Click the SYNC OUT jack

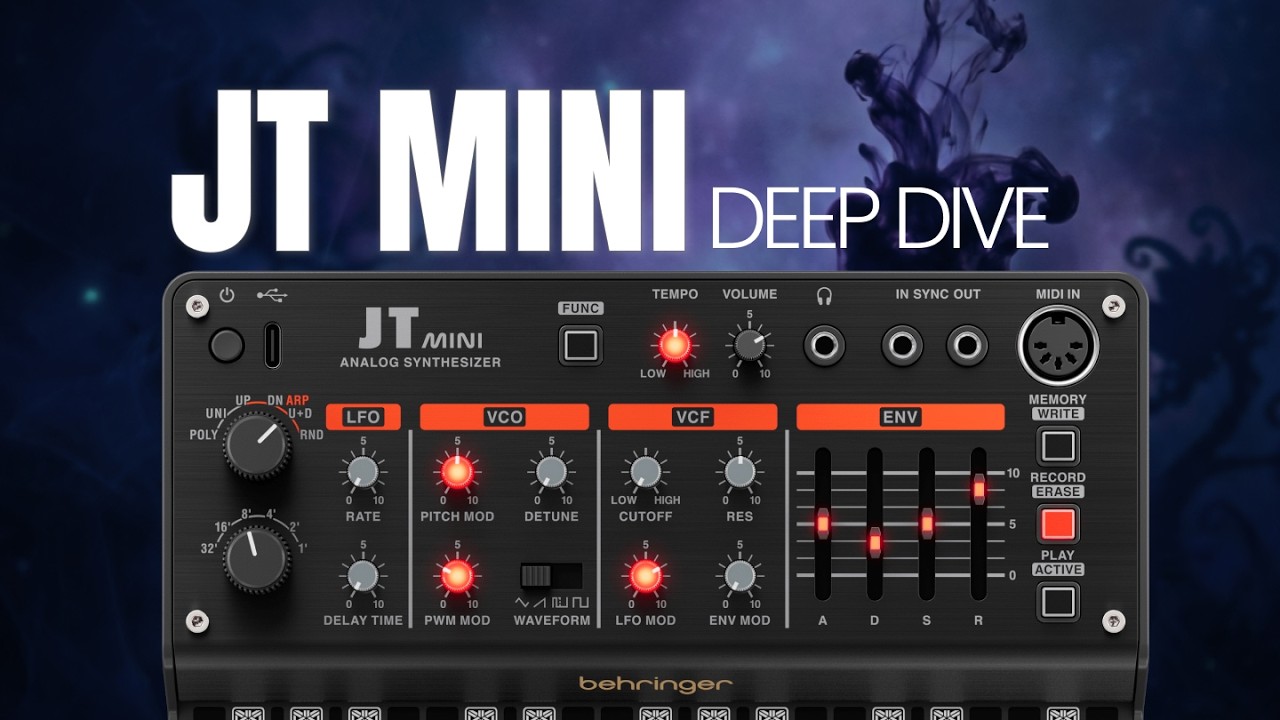click(x=967, y=346)
